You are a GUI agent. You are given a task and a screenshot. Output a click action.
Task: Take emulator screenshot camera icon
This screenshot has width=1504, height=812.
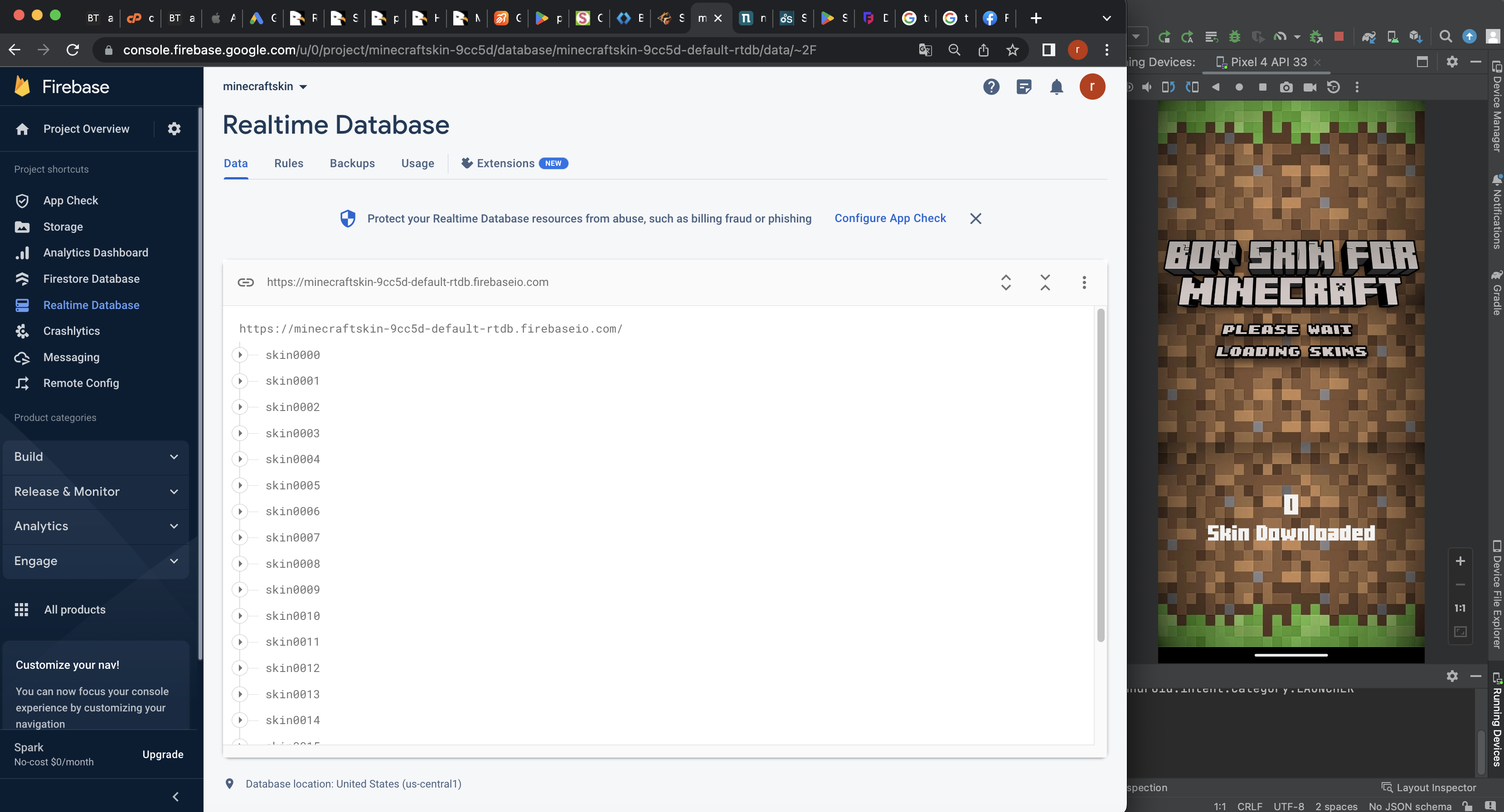click(1286, 87)
